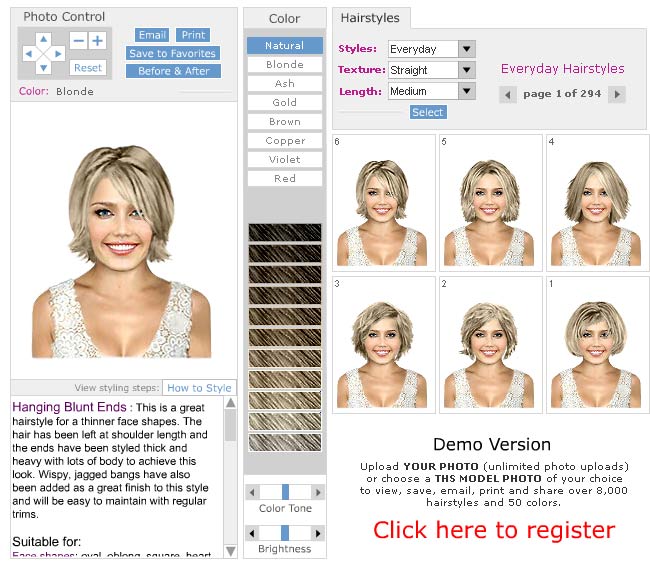Screen dimensions: 650x563
Task: Go to next hairstyles page arrow
Action: tap(616, 94)
